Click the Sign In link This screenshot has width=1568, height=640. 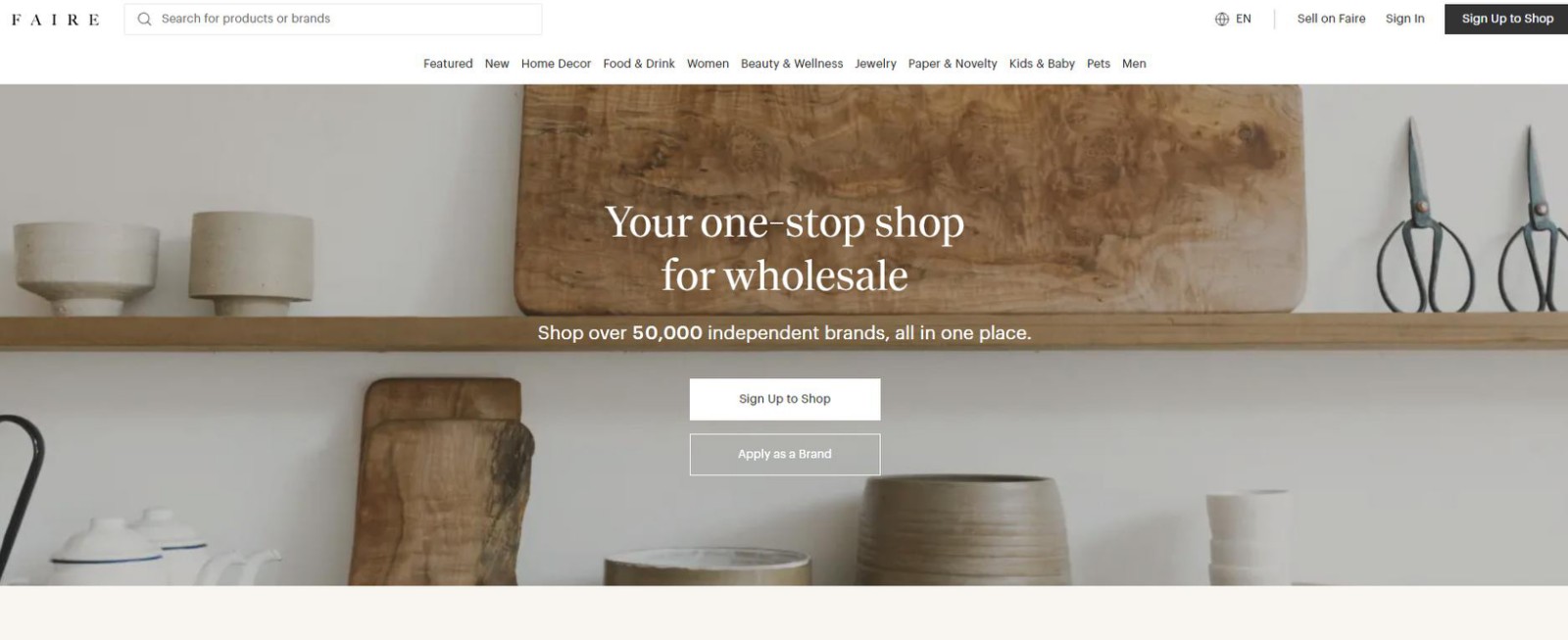click(x=1404, y=19)
